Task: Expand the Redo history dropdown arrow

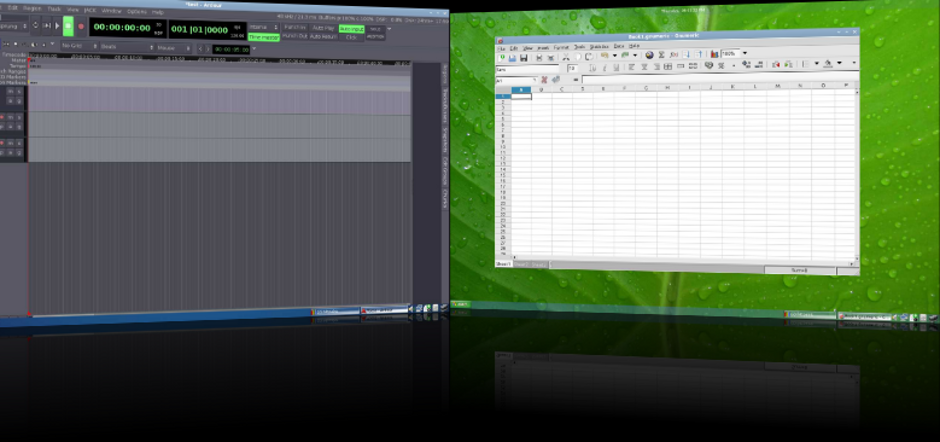Action: [635, 55]
